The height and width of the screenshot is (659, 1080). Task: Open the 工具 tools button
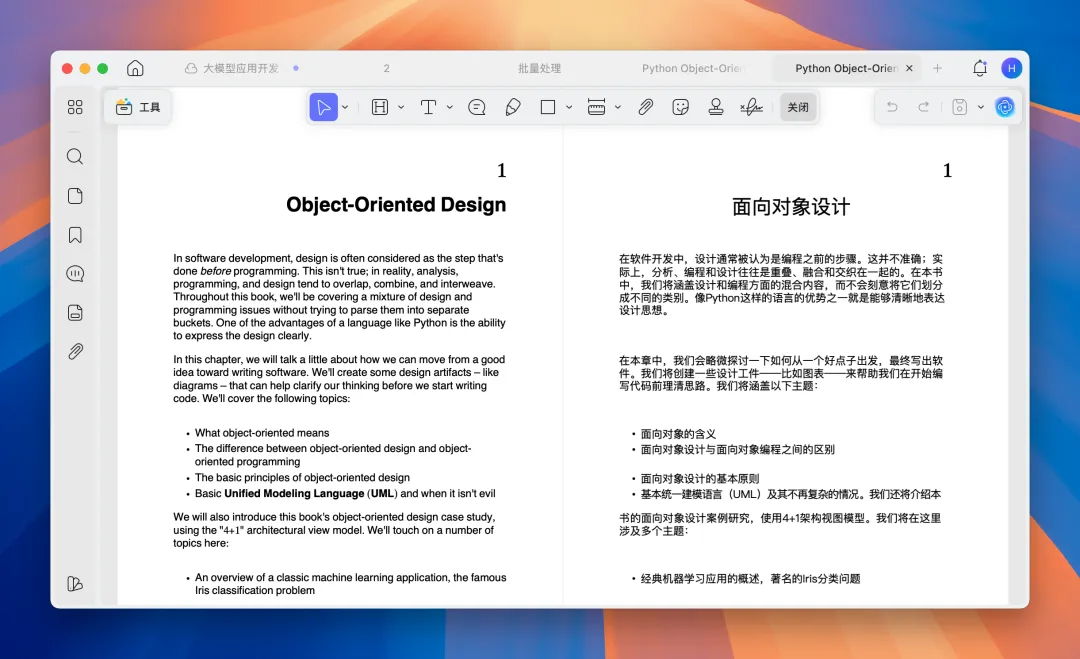coord(138,107)
